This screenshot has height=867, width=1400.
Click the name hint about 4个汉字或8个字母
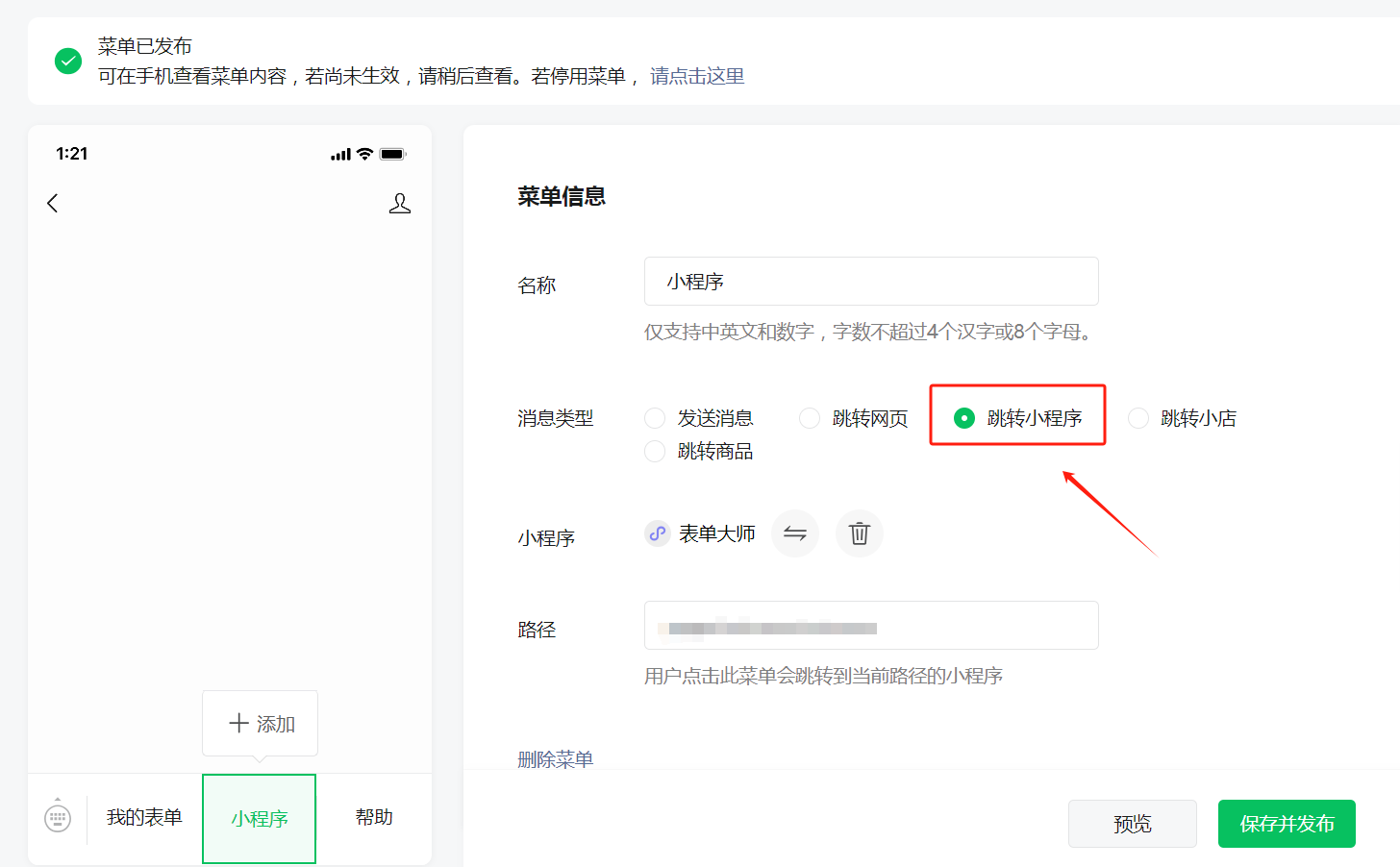pos(870,332)
